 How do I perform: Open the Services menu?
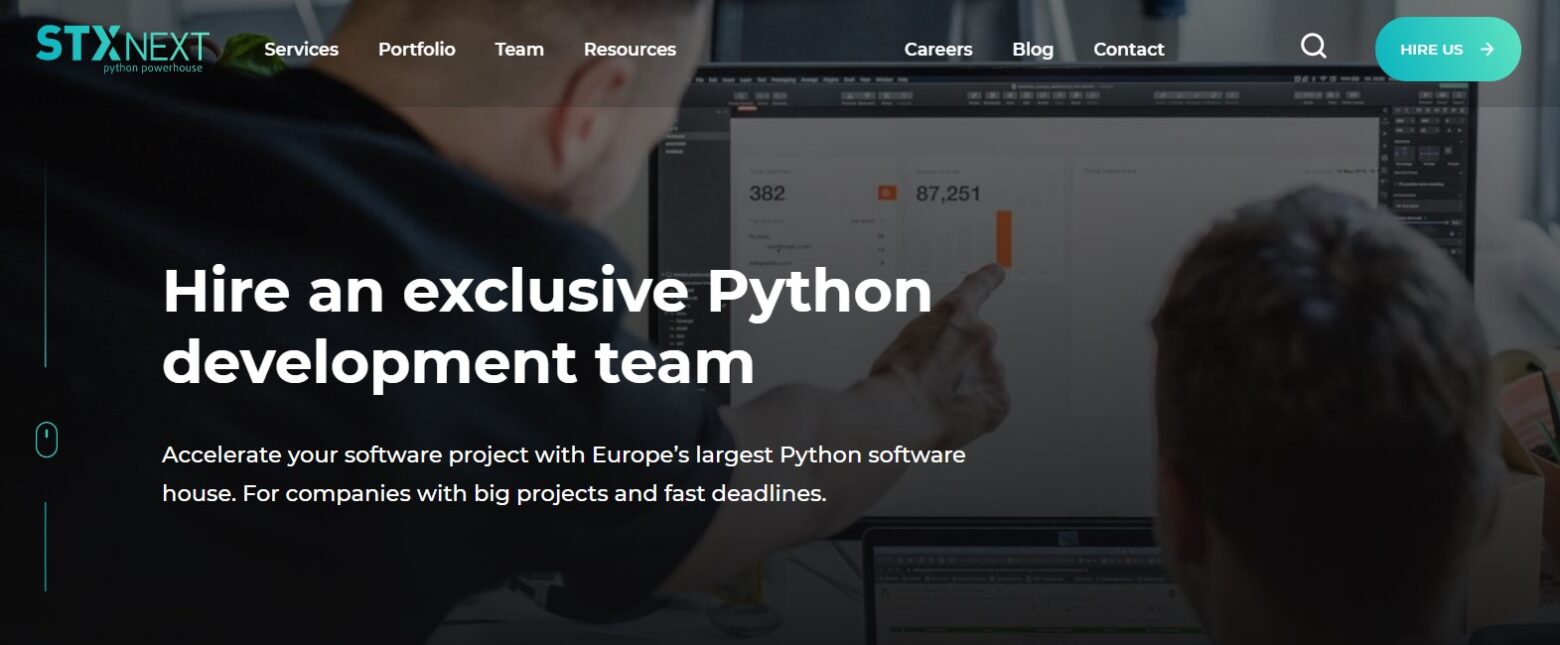pos(301,48)
